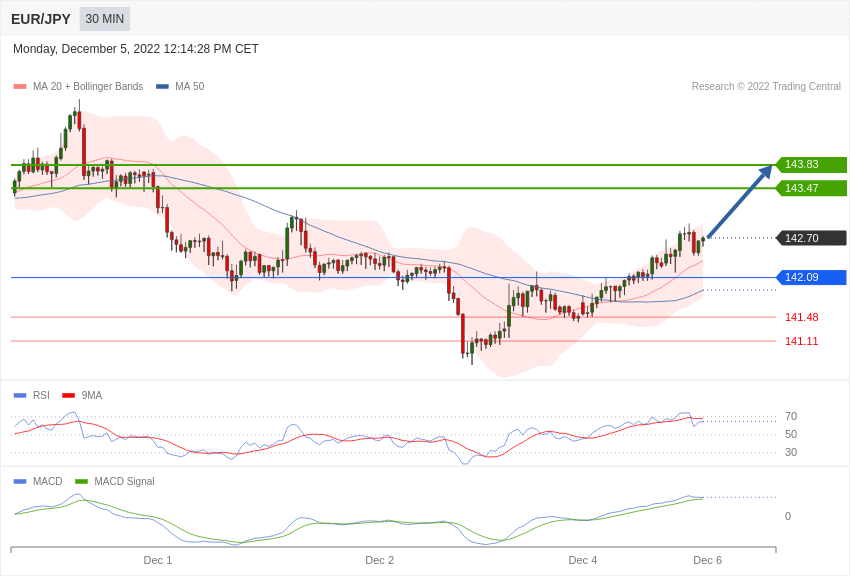Click the RSI 70 axis value
Image resolution: width=850 pixels, height=576 pixels.
pyautogui.click(x=791, y=416)
